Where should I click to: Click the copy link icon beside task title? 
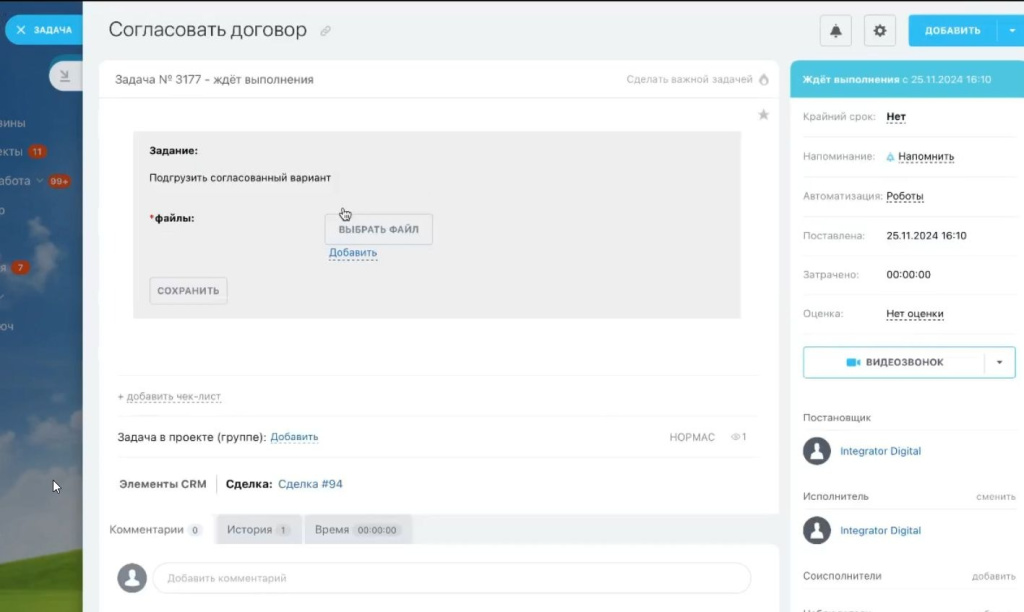coord(325,32)
